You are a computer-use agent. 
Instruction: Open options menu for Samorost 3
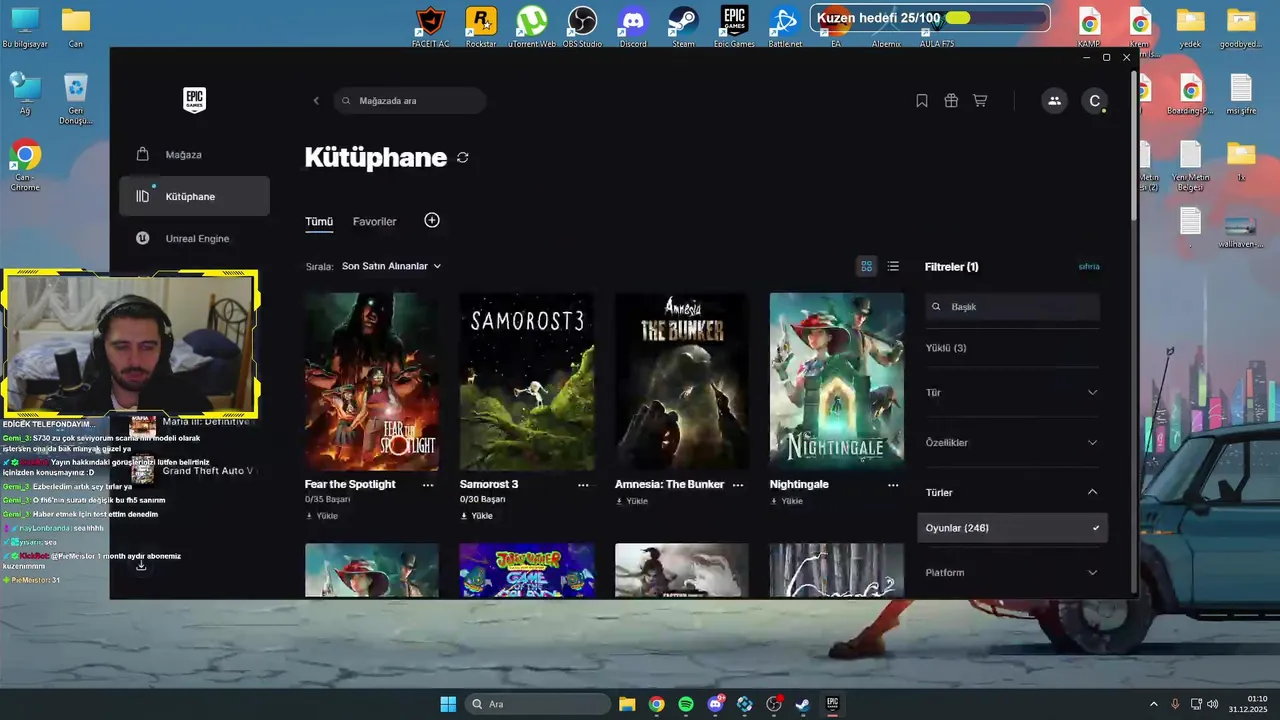583,485
